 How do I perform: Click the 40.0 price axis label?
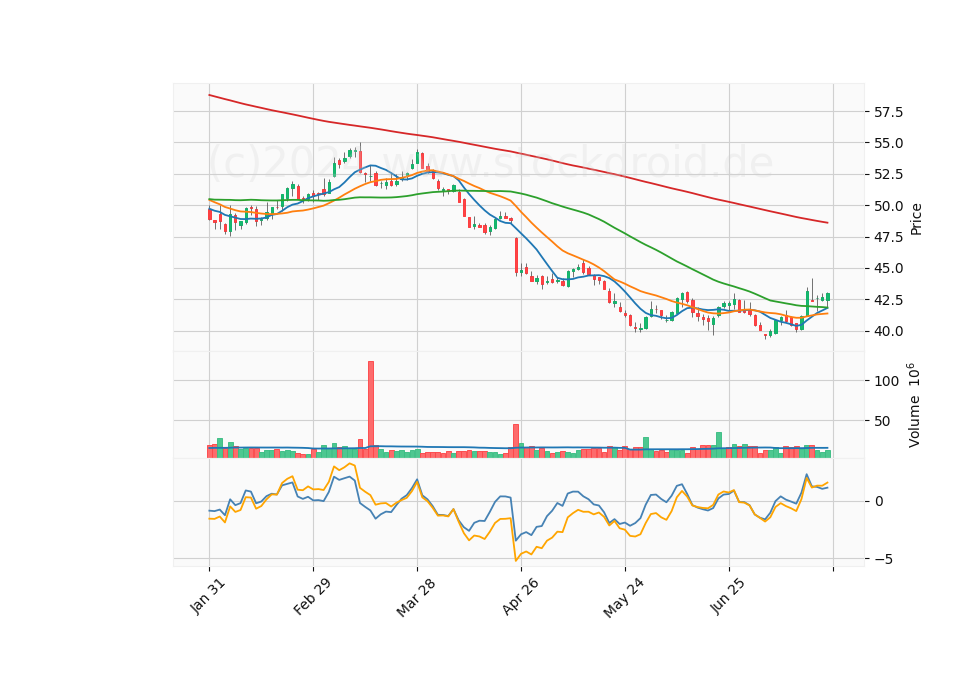pos(888,332)
